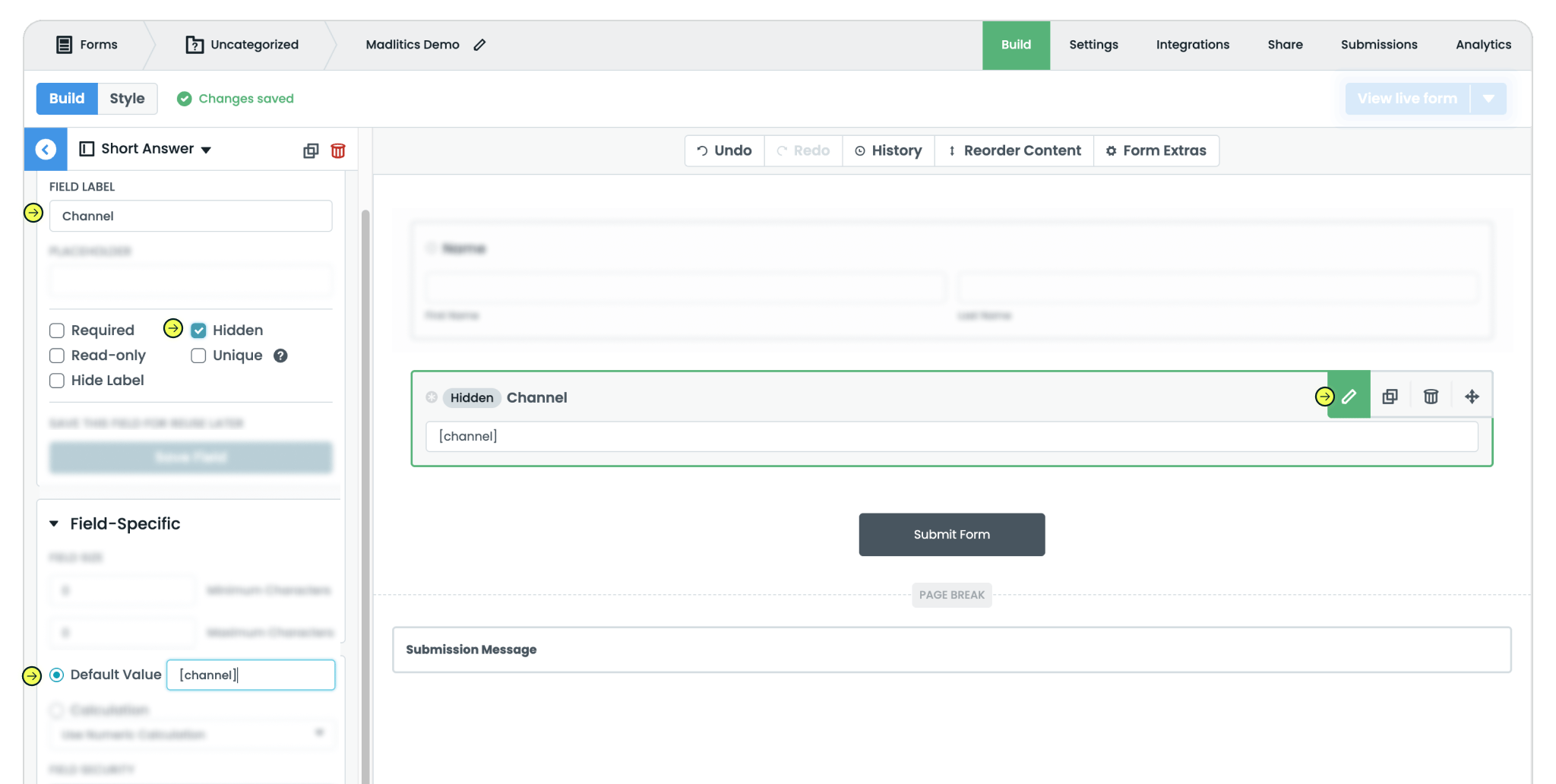Click the Field Label input containing Channel
1556x784 pixels.
pyautogui.click(x=191, y=216)
